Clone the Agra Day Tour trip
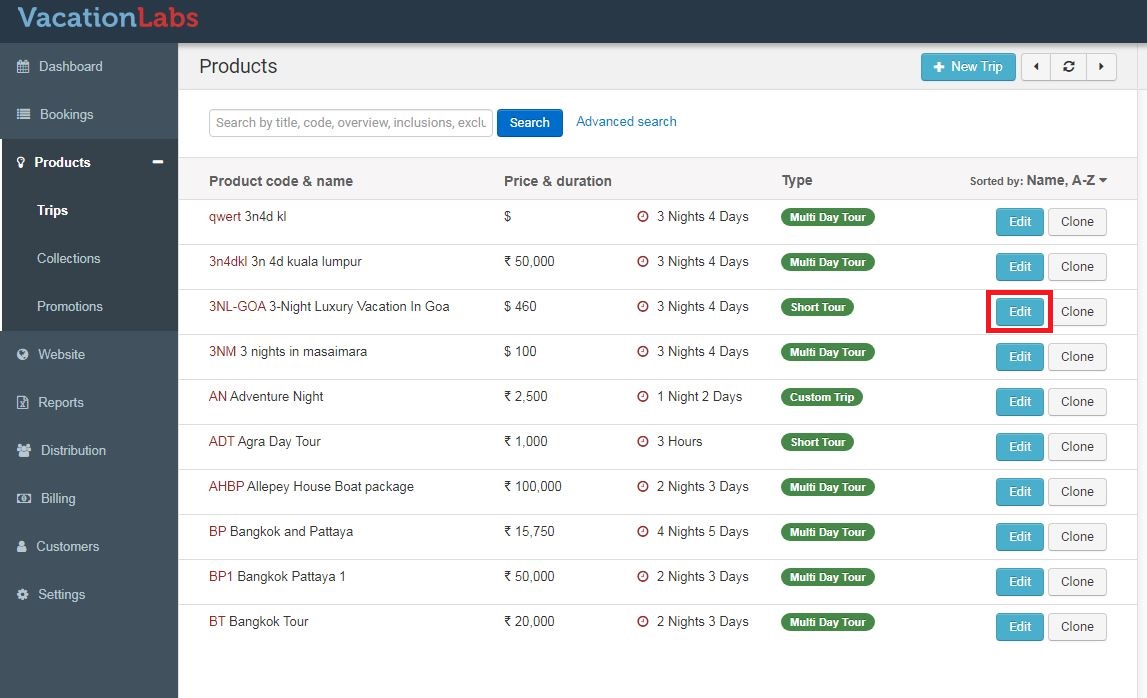This screenshot has width=1147, height=698. pyautogui.click(x=1077, y=447)
